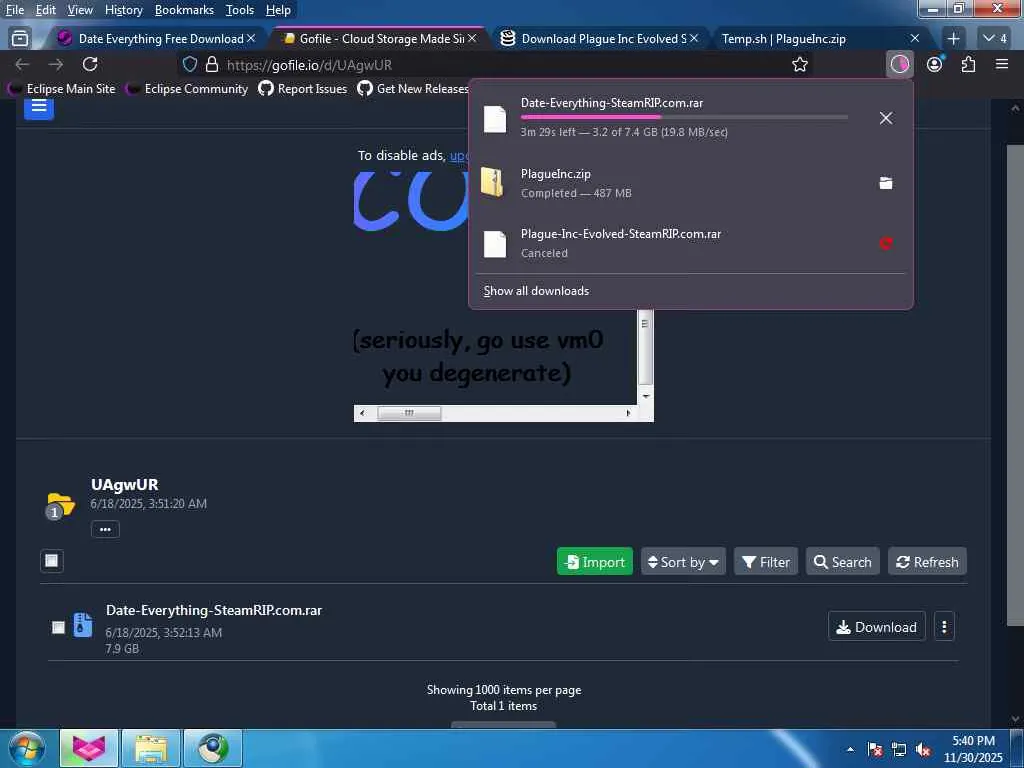1024x768 pixels.
Task: Open Eclipse Community bookmark
Action: (x=187, y=88)
